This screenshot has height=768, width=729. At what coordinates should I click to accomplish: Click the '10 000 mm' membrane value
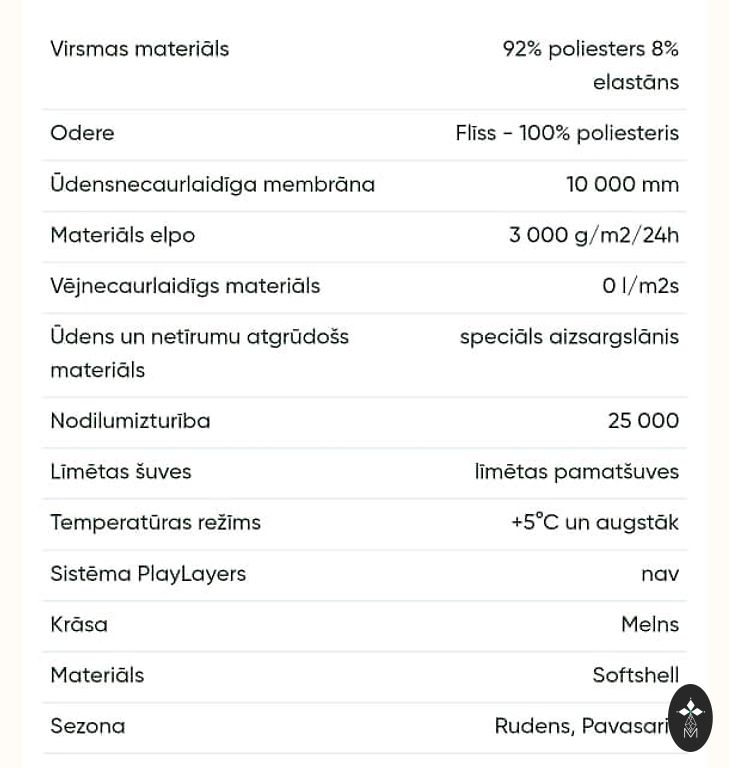[x=622, y=184]
